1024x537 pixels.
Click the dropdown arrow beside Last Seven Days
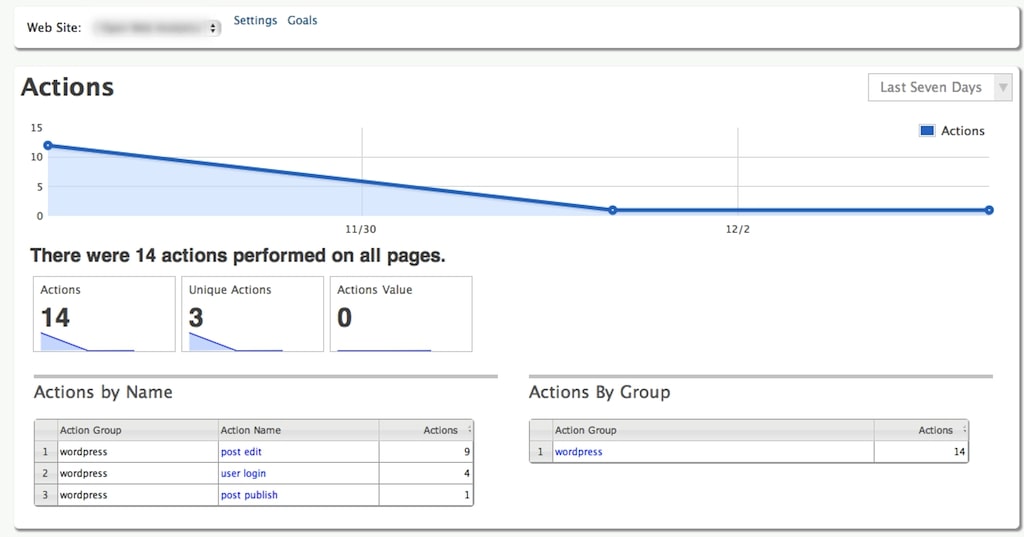1003,88
